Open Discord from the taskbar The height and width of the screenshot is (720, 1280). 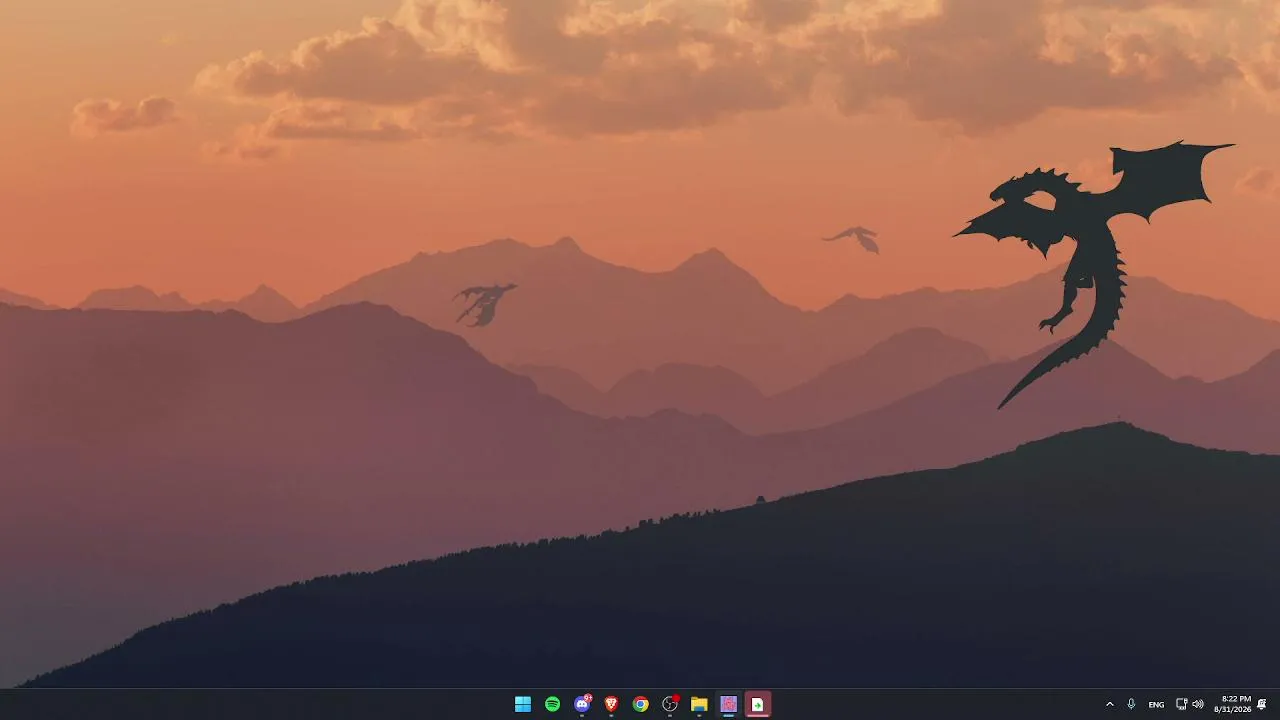tap(582, 704)
